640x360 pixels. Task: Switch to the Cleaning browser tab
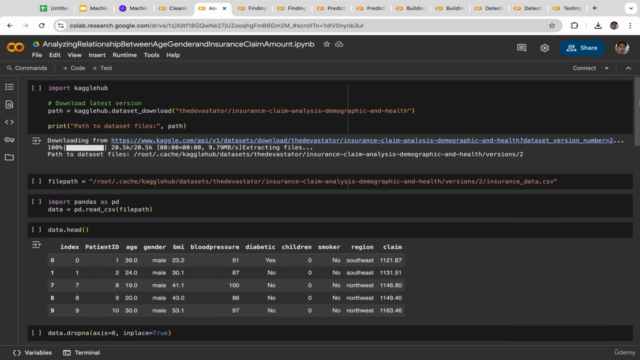pos(173,8)
